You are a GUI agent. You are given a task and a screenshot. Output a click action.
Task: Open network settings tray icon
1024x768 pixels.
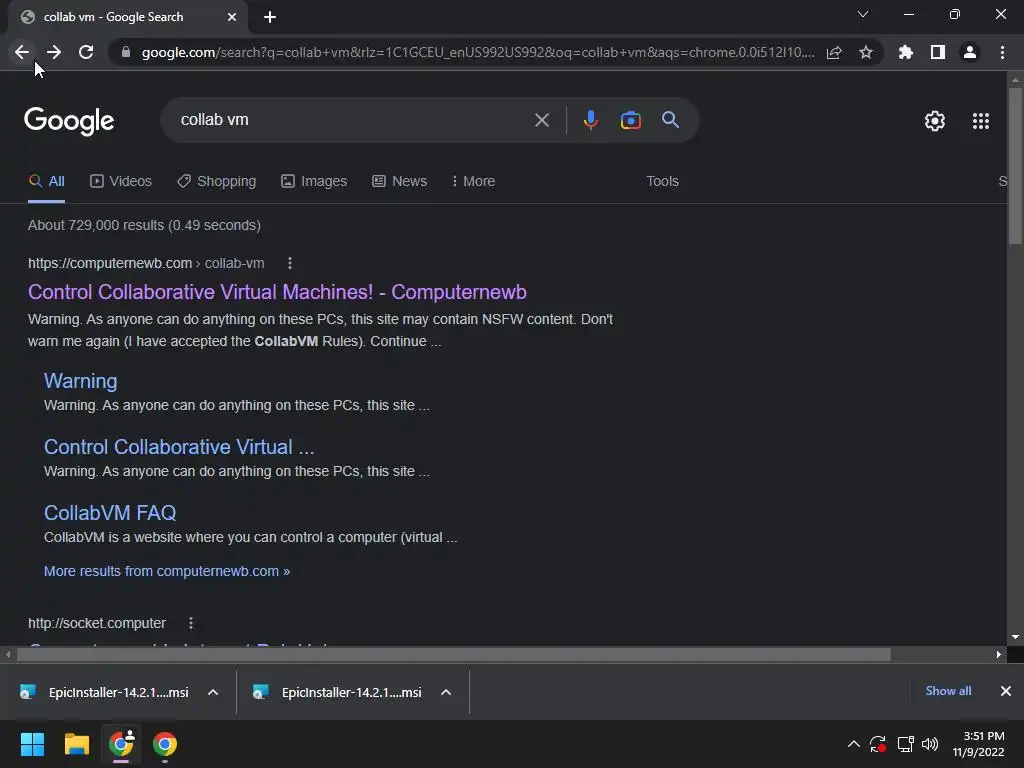pyautogui.click(x=905, y=744)
